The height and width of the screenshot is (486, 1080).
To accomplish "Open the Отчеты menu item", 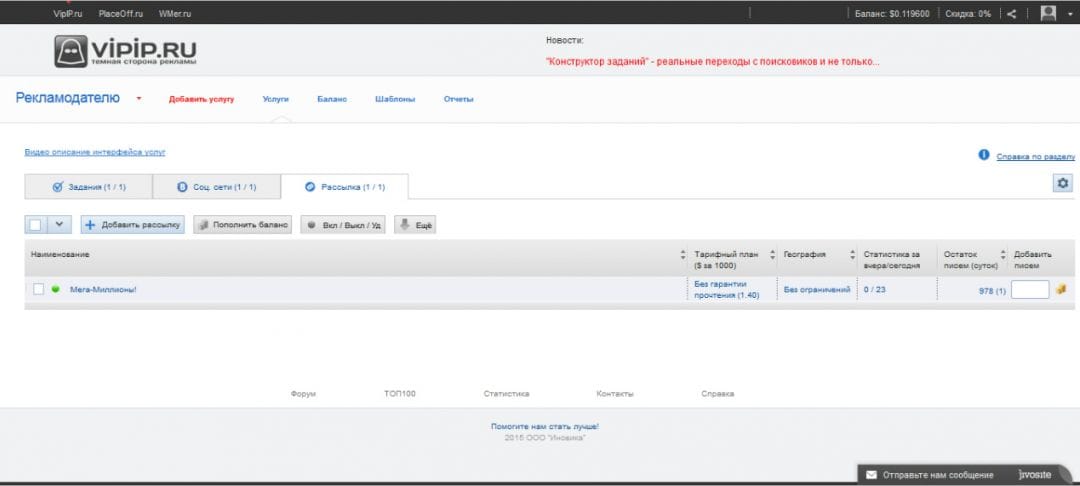I will pos(459,99).
